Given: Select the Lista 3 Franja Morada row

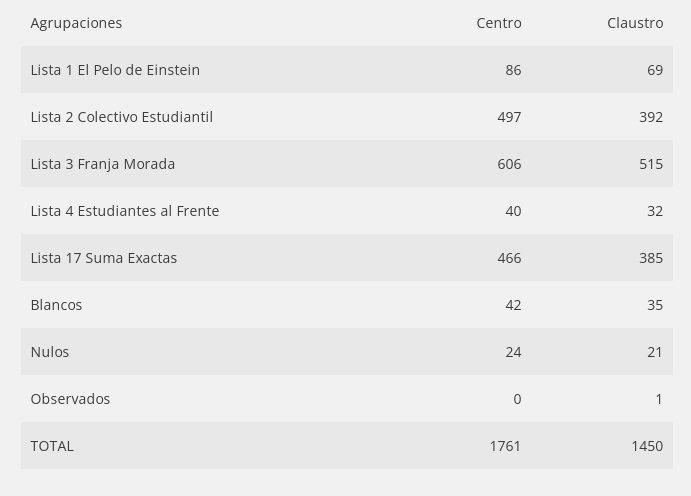Looking at the screenshot, I should tap(347, 164).
